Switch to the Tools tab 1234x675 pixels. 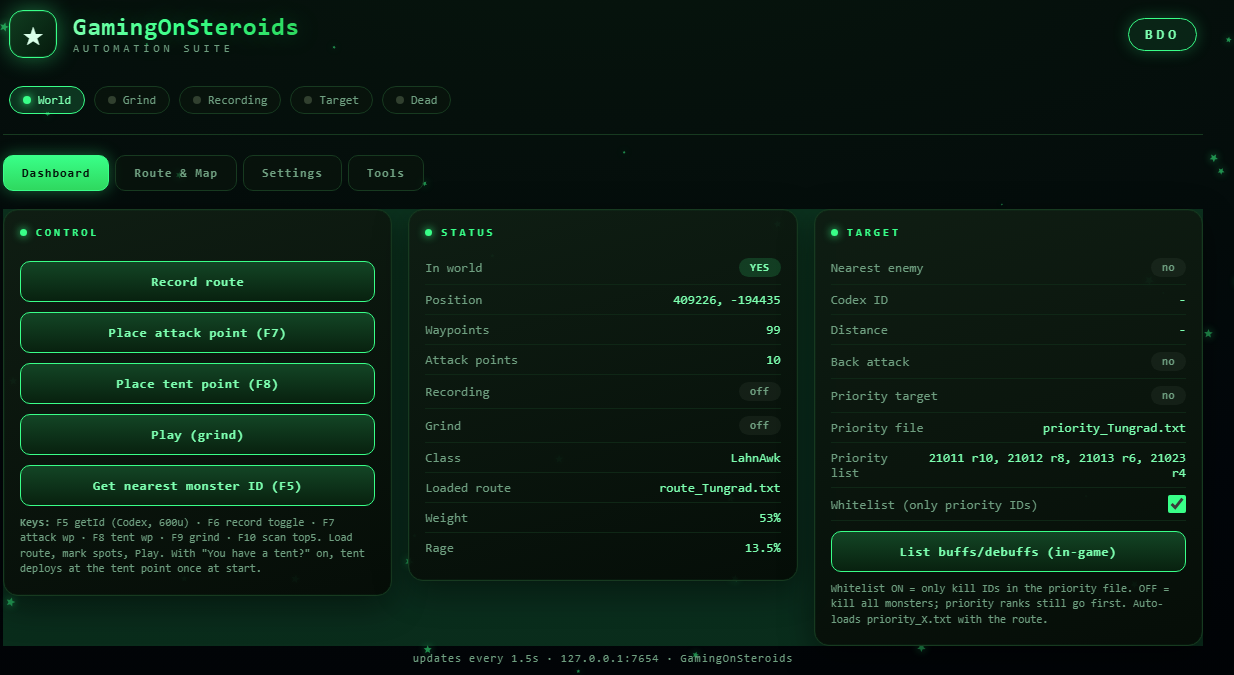(386, 173)
